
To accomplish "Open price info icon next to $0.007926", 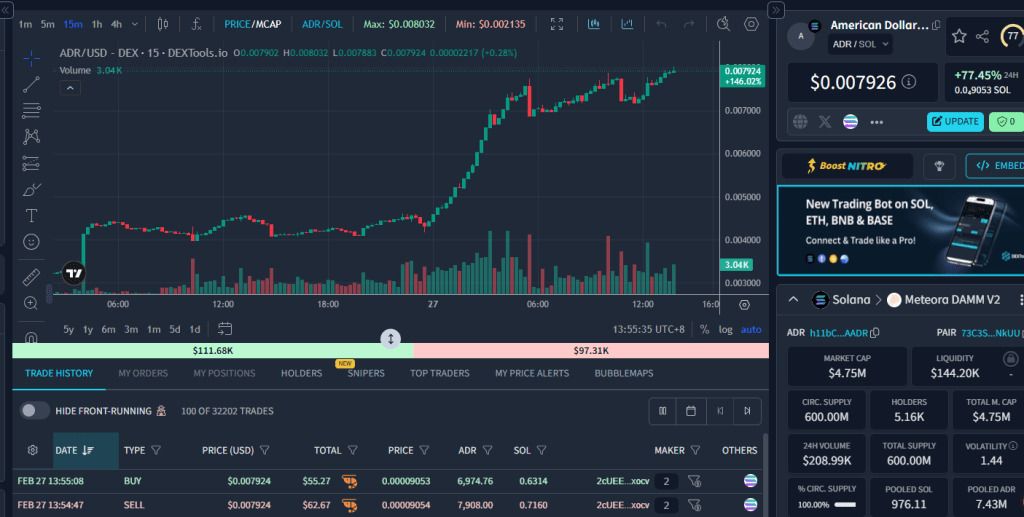I will pos(908,82).
